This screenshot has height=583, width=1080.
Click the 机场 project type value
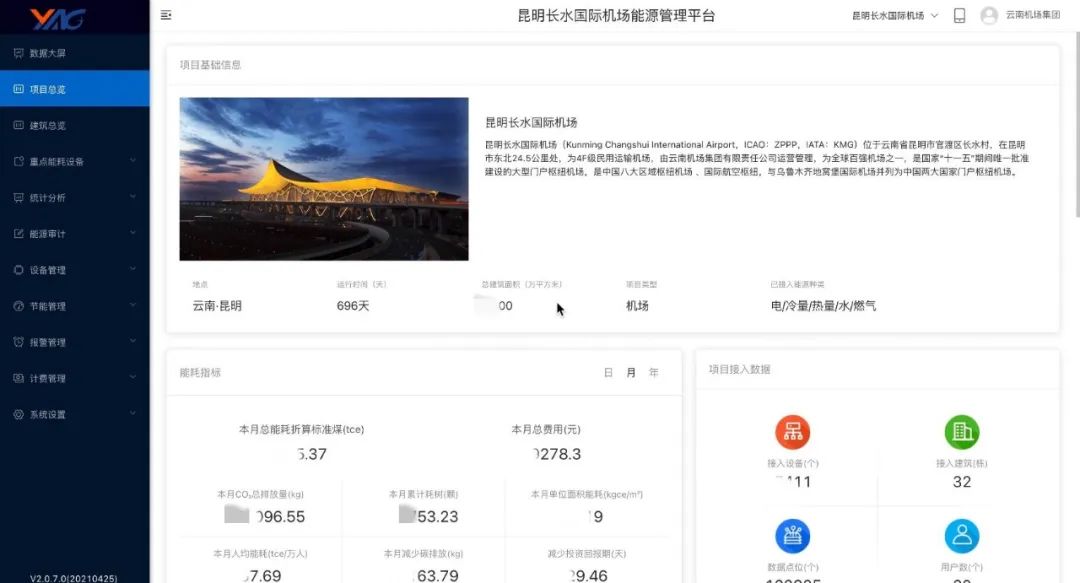coord(637,306)
